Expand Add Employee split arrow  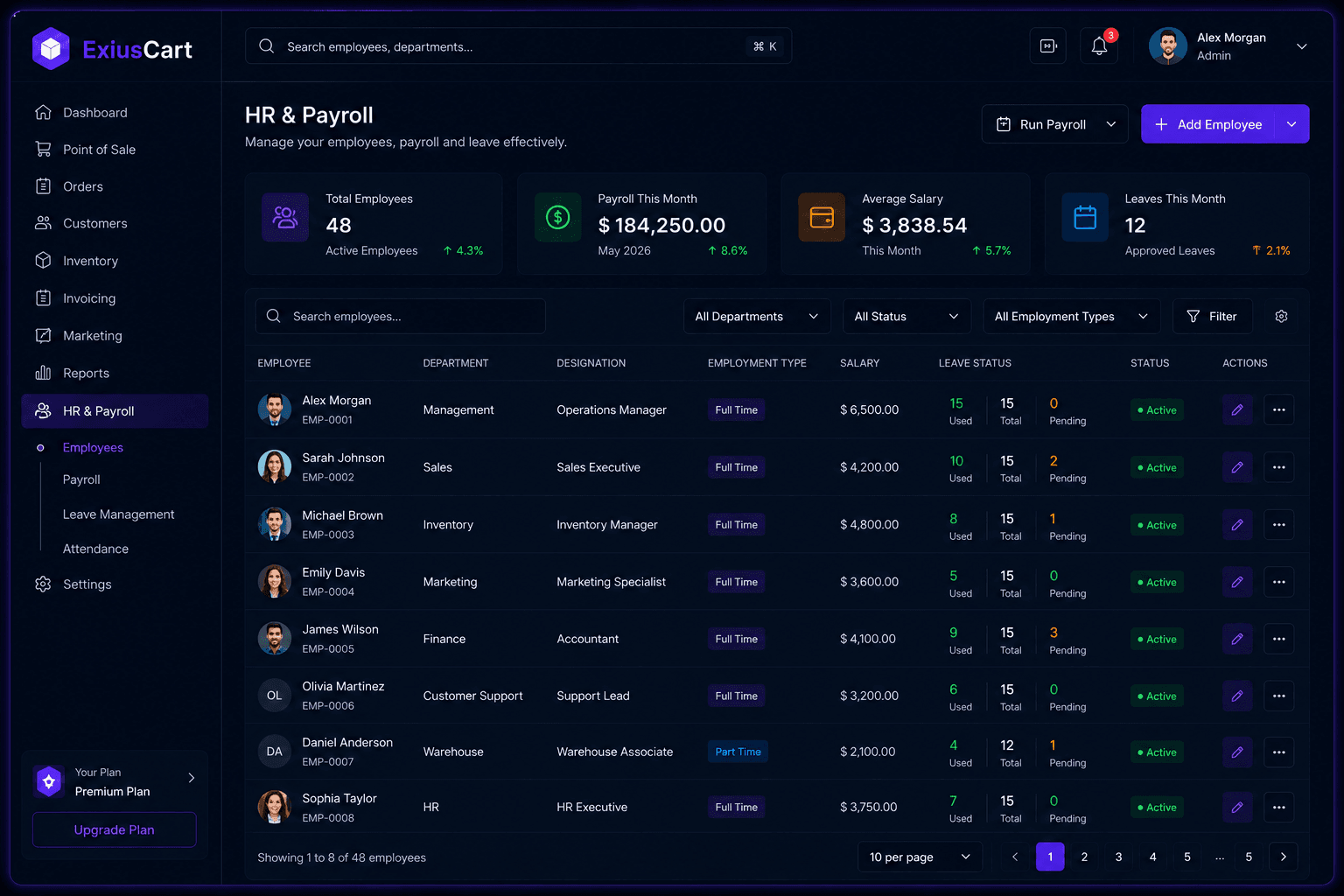point(1291,124)
